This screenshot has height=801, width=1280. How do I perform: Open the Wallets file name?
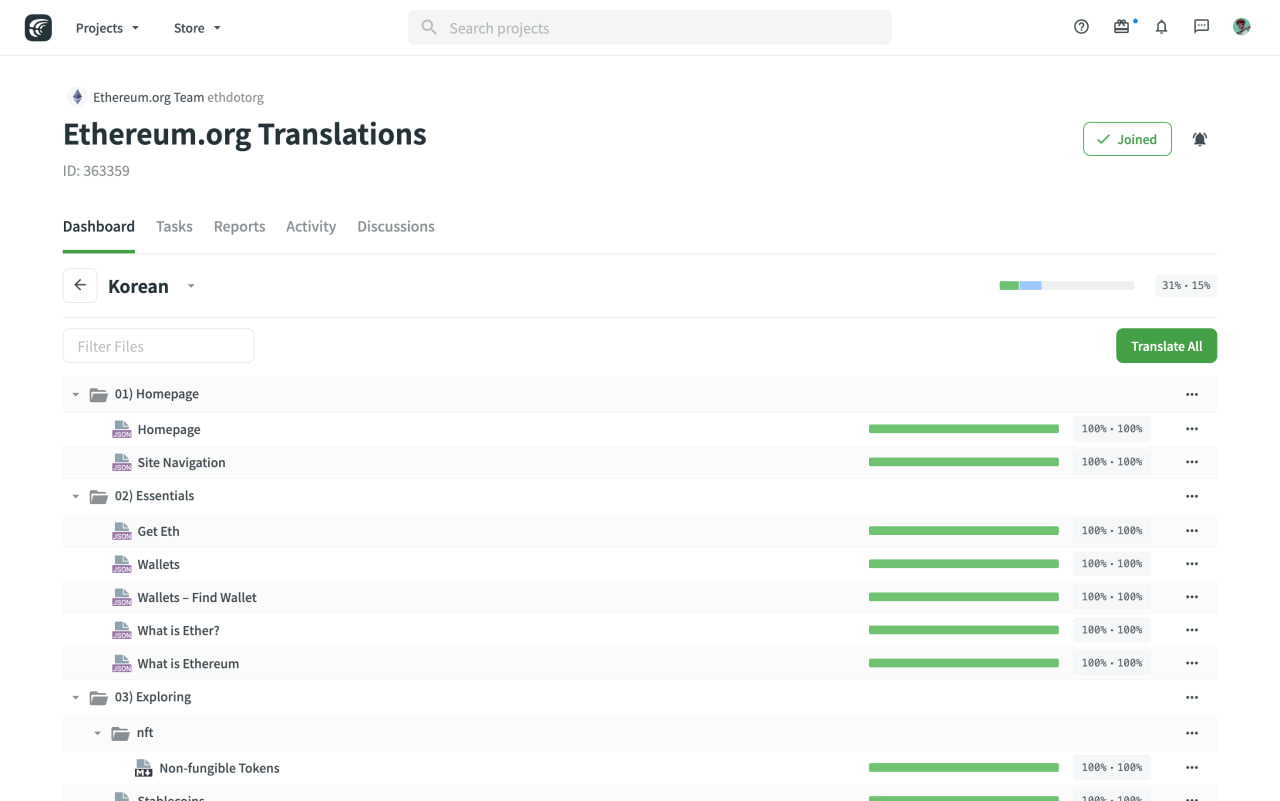(x=158, y=564)
